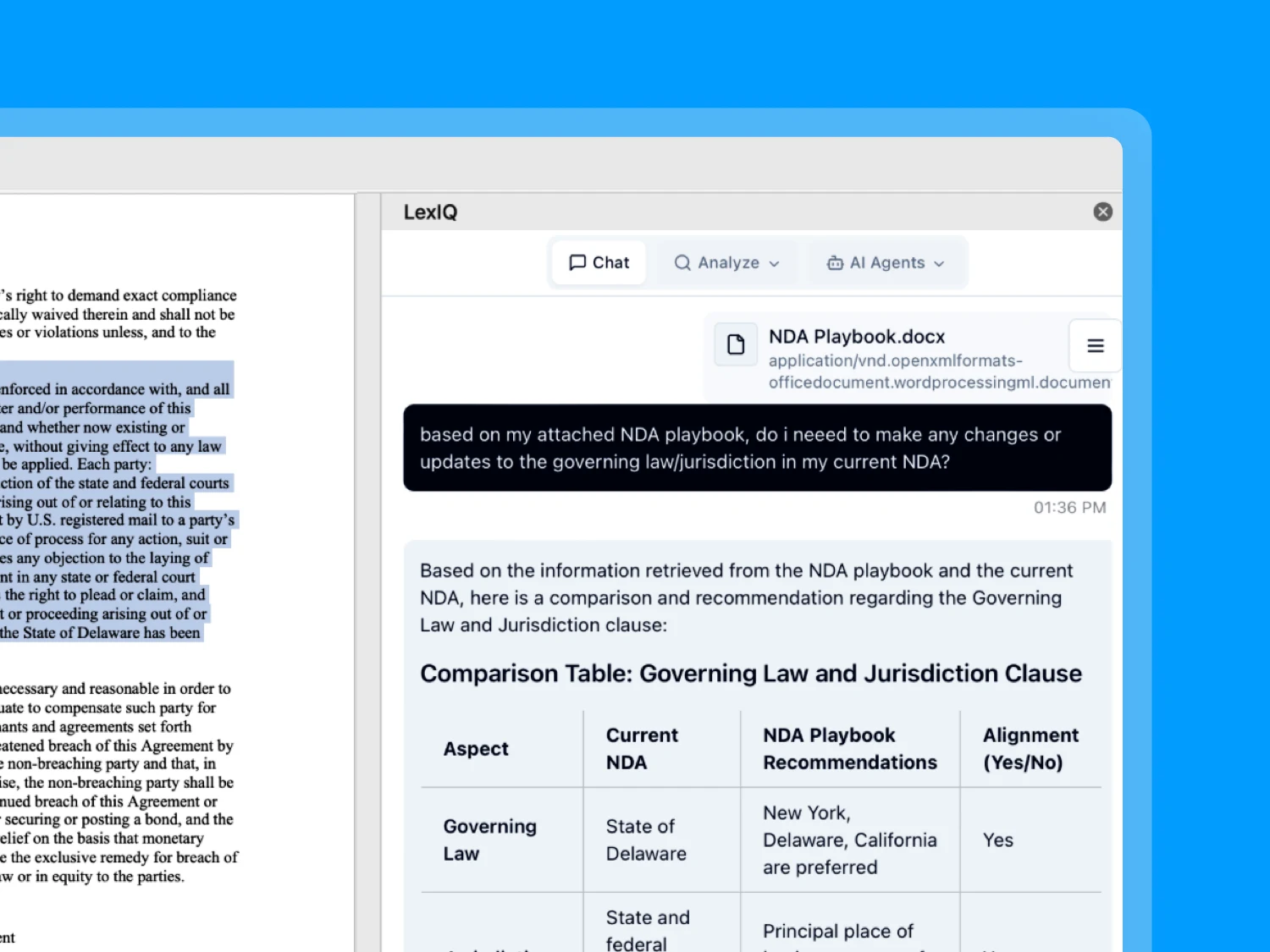Click the Governing Law row label
This screenshot has width=1270, height=952.
489,840
